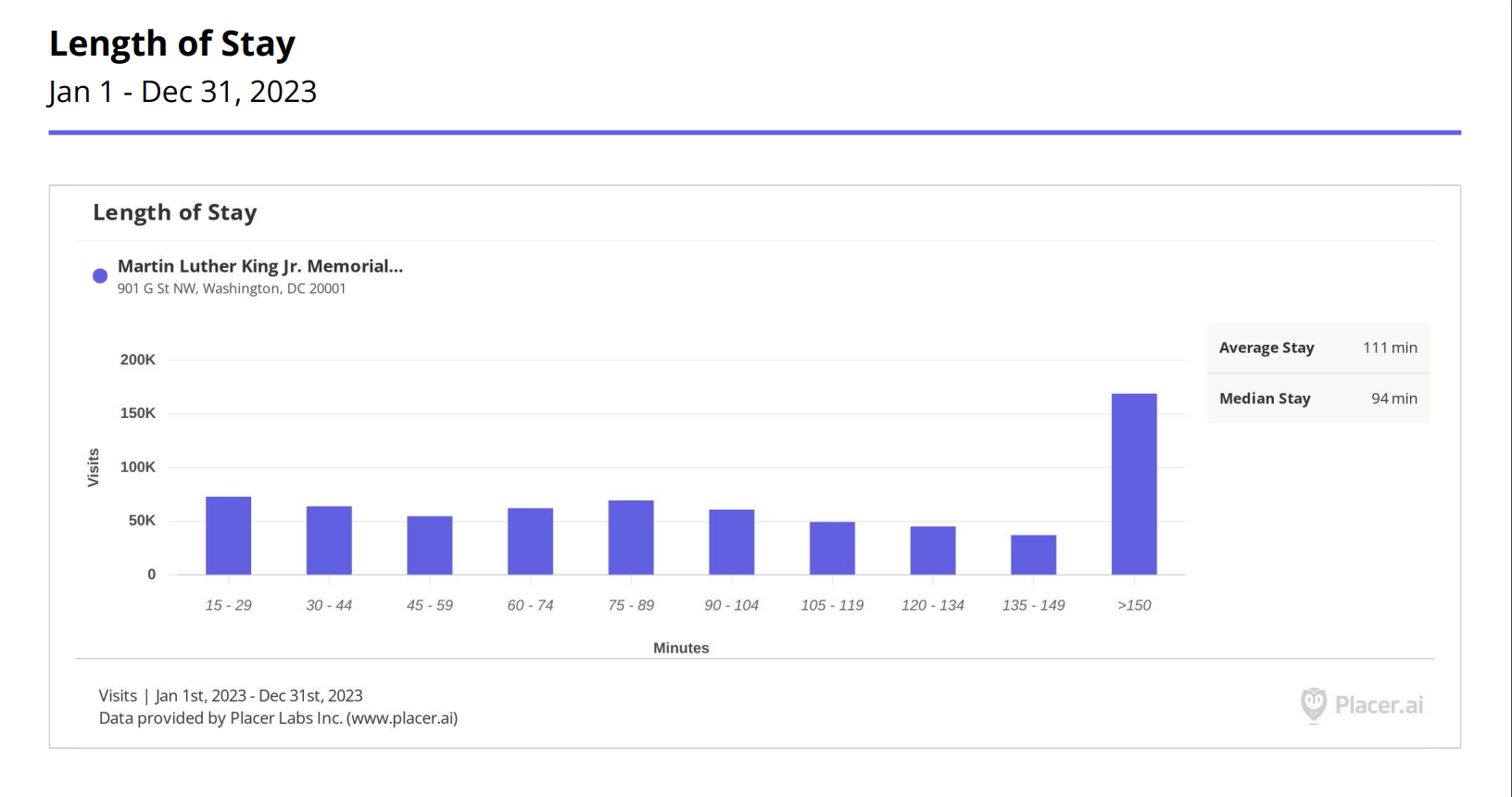Select the 30 - 44 minutes bar
The image size is (1512, 797).
329,540
